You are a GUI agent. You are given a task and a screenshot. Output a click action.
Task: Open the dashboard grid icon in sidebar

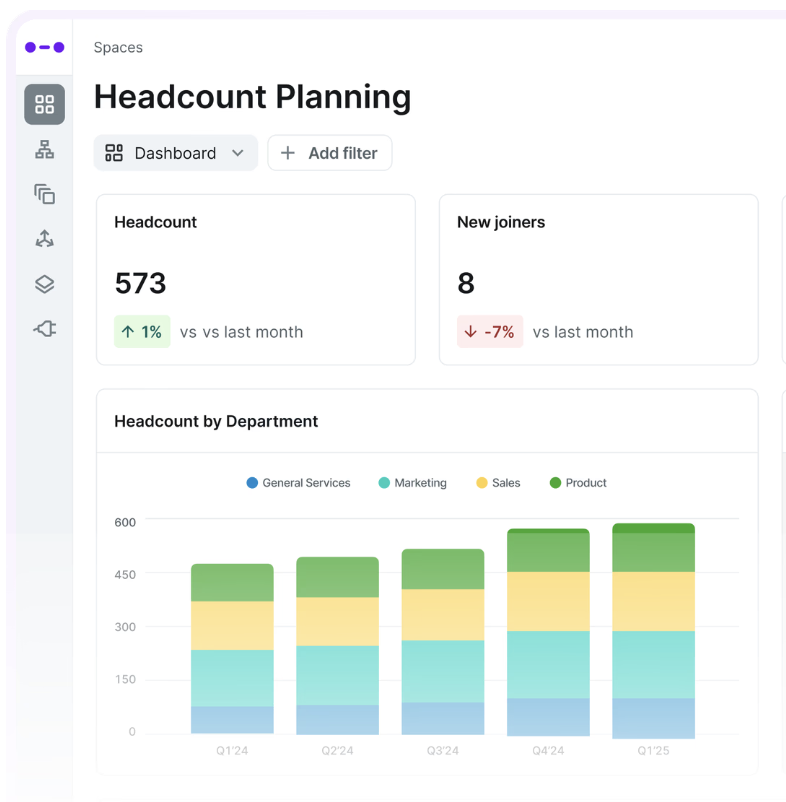click(44, 104)
